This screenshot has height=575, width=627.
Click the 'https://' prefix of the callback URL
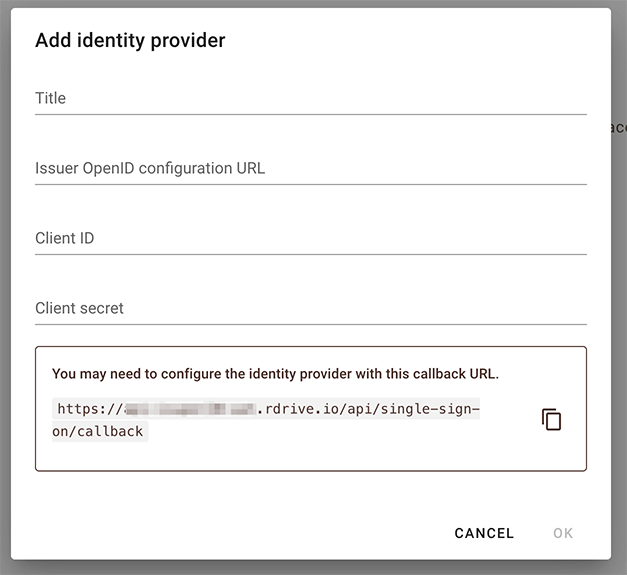[x=90, y=409]
